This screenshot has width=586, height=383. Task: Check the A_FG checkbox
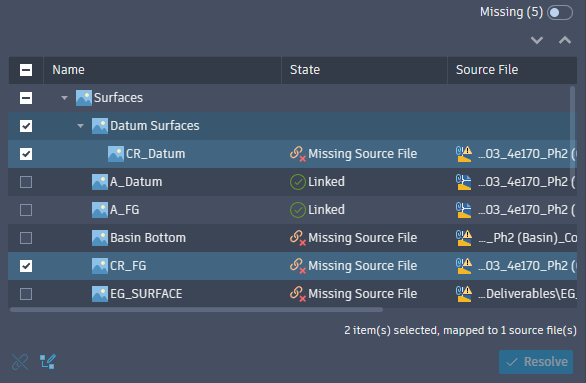pos(26,210)
